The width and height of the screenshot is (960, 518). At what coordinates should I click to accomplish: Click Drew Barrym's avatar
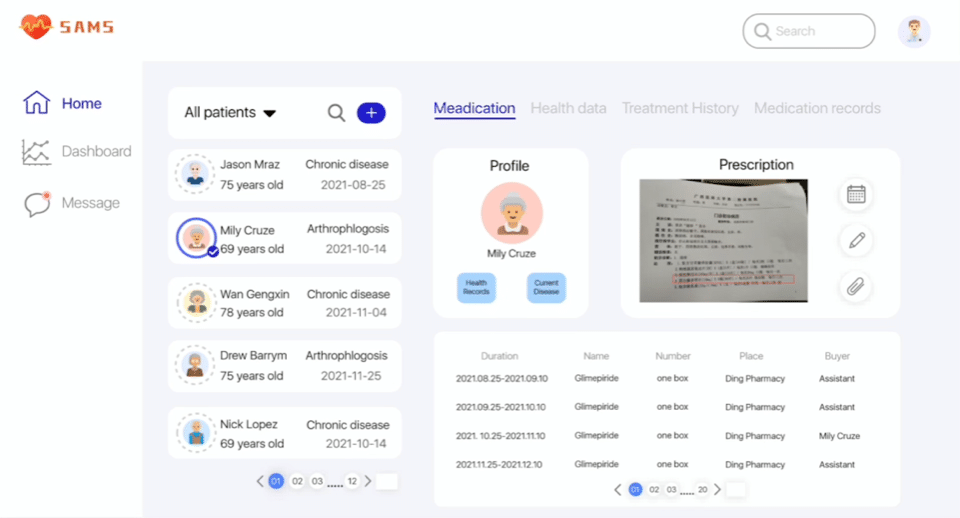[195, 365]
